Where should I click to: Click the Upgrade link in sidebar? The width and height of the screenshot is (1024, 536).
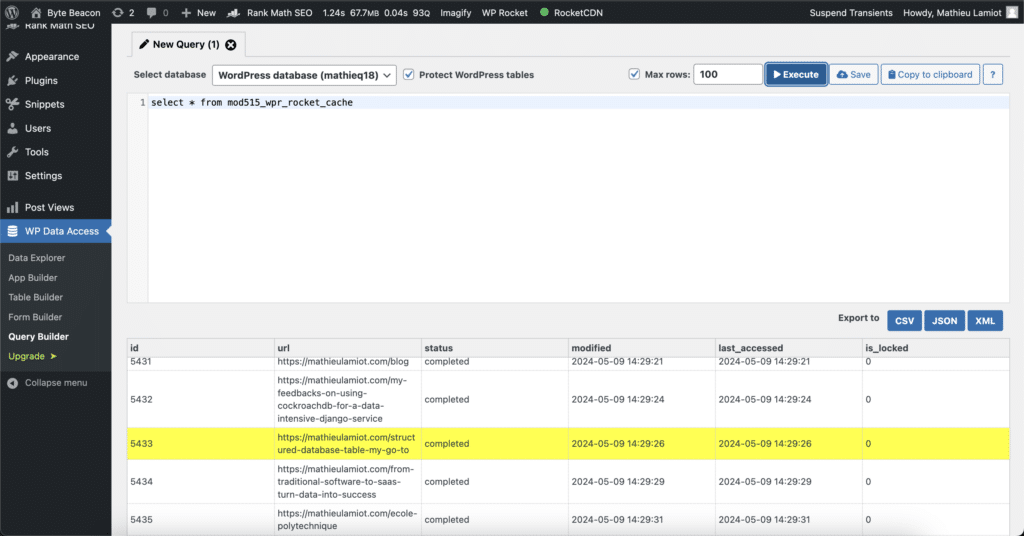pyautogui.click(x=27, y=356)
